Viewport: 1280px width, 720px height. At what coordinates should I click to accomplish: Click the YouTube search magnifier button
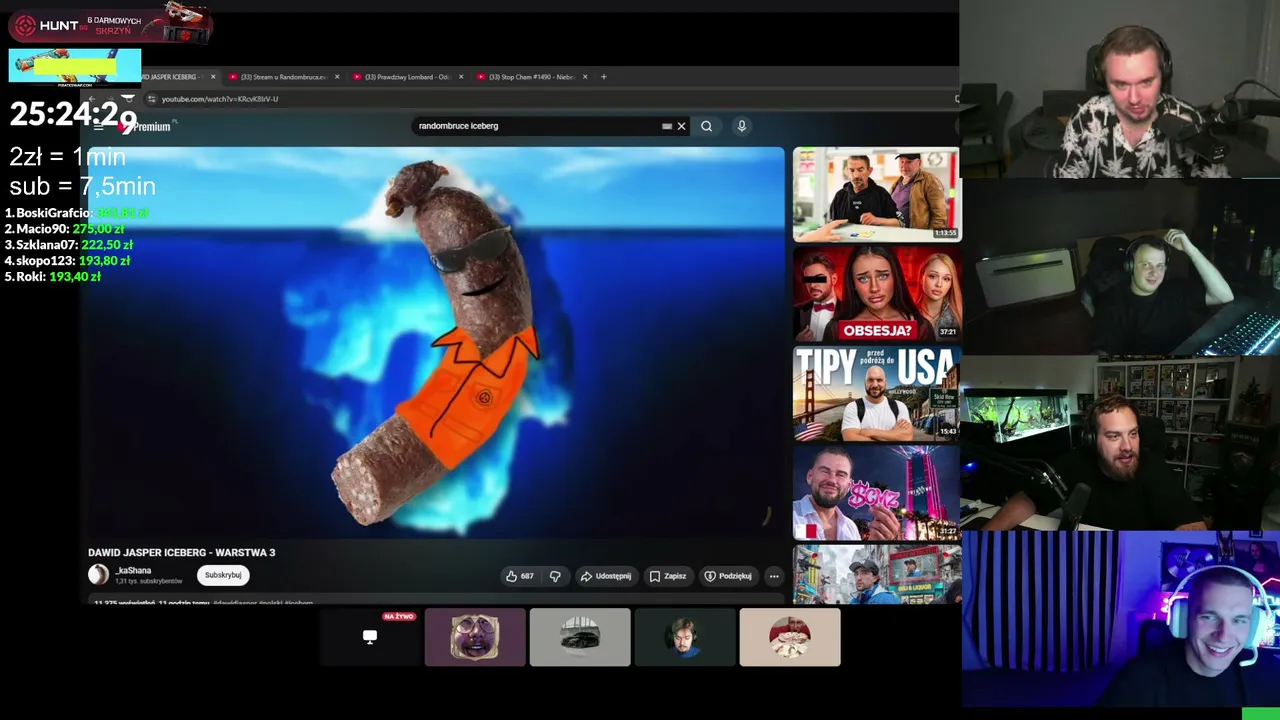coord(706,126)
